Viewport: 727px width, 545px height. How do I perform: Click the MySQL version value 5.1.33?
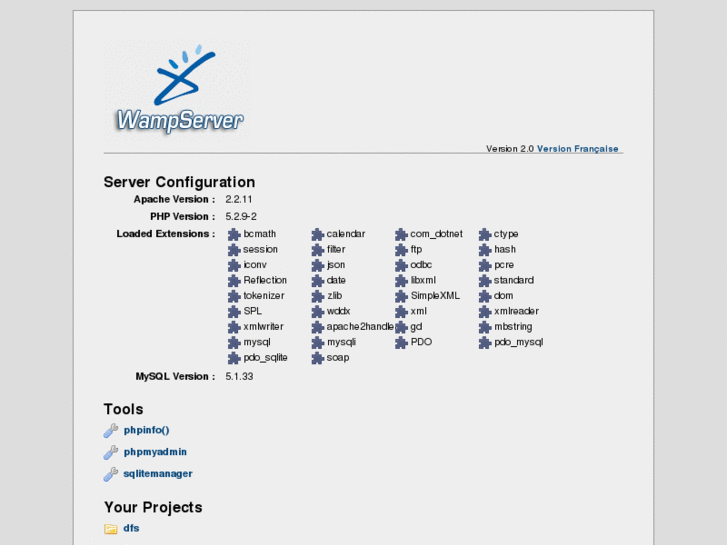pos(239,377)
